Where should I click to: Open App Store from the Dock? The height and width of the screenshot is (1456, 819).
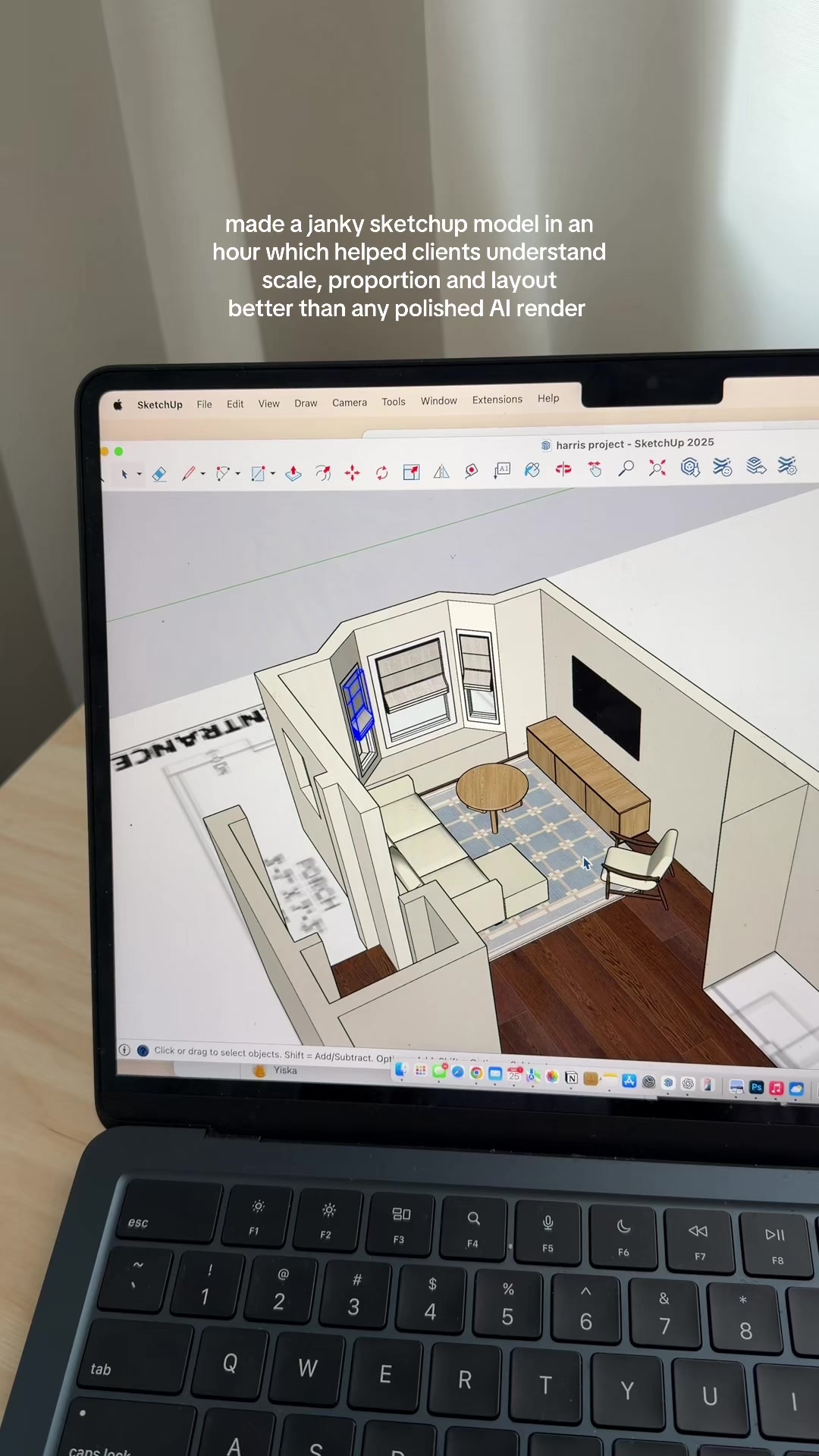click(x=629, y=1081)
